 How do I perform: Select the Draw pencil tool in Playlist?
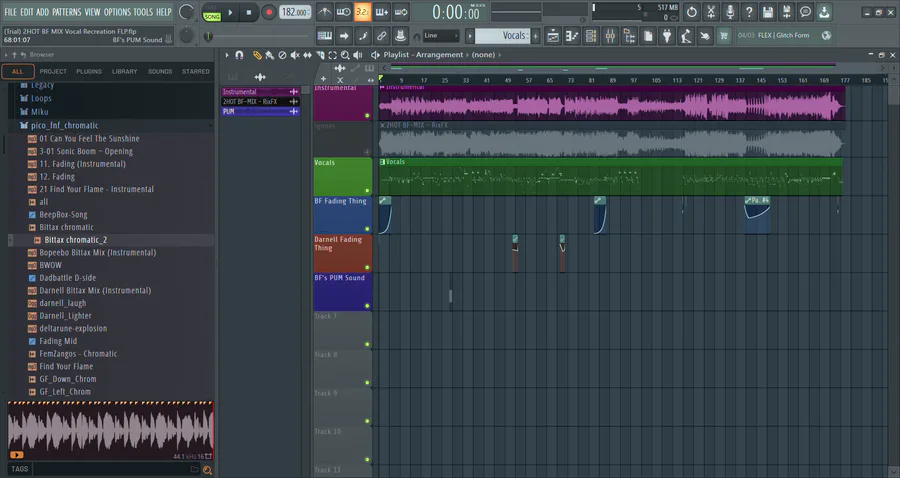(257, 55)
